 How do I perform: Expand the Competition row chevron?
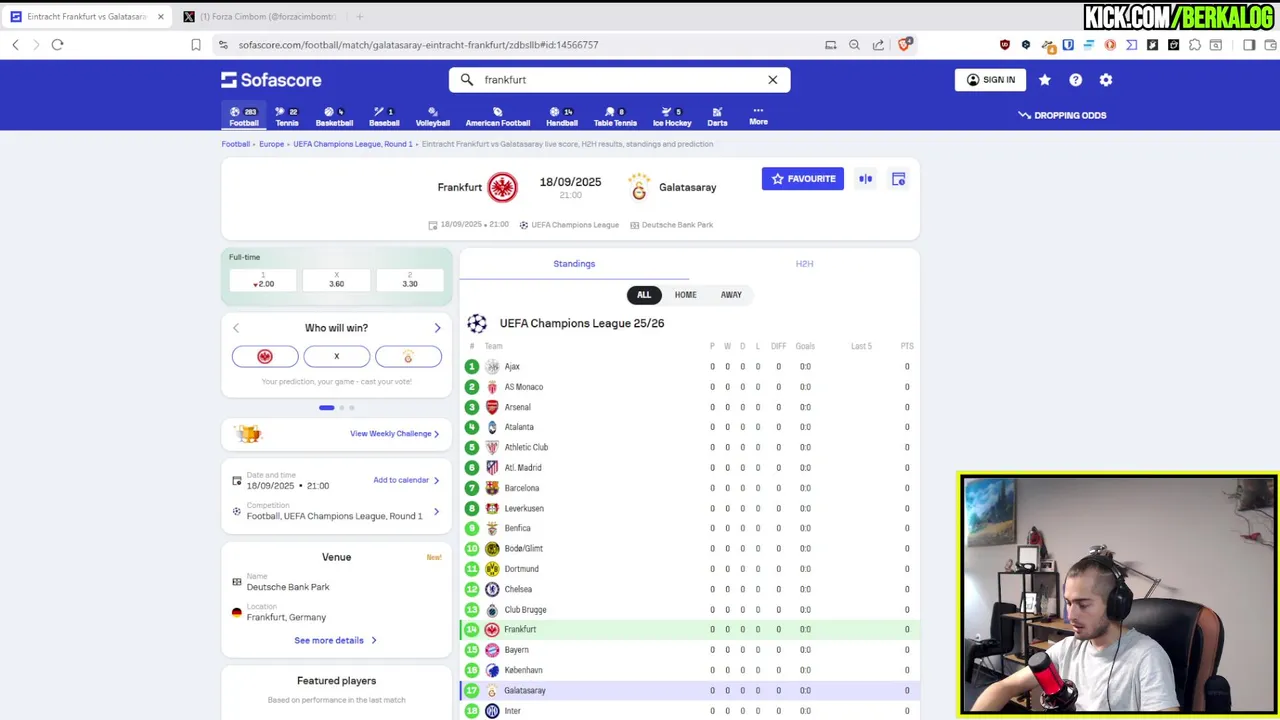point(436,511)
